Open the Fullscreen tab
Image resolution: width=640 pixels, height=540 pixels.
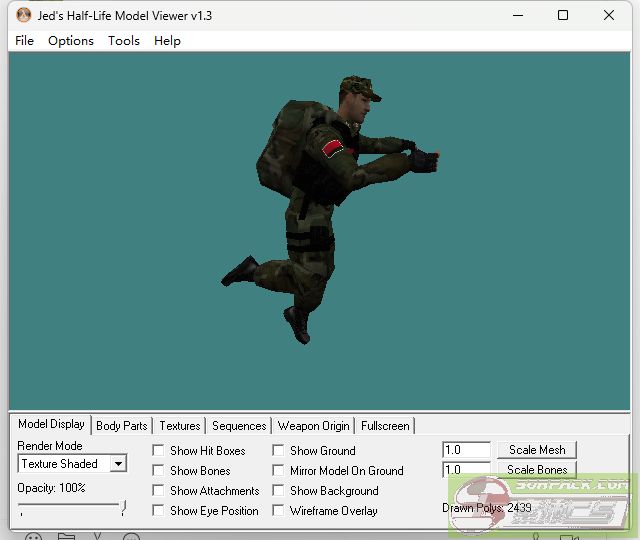[x=385, y=426]
